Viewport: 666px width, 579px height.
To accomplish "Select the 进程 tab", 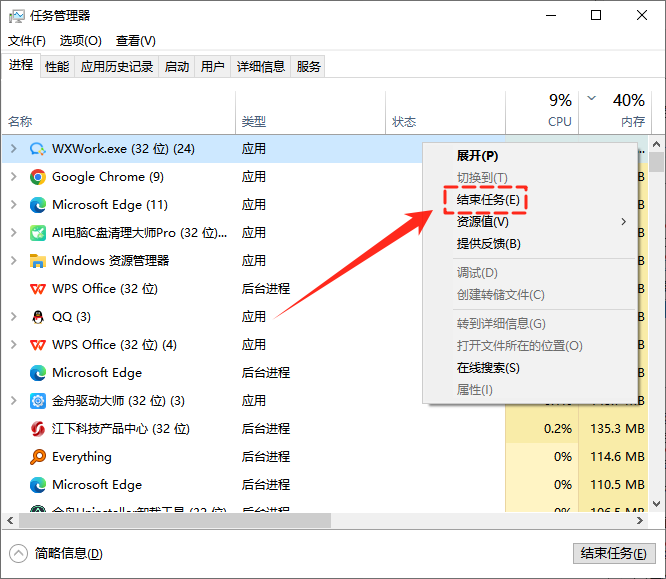I will click(21, 65).
